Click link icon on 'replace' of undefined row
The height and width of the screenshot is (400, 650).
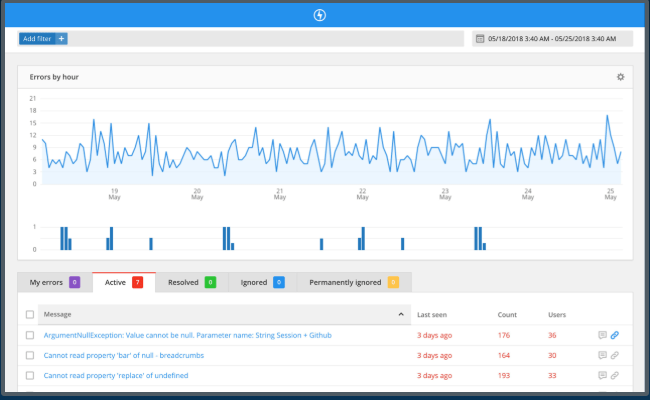point(615,376)
